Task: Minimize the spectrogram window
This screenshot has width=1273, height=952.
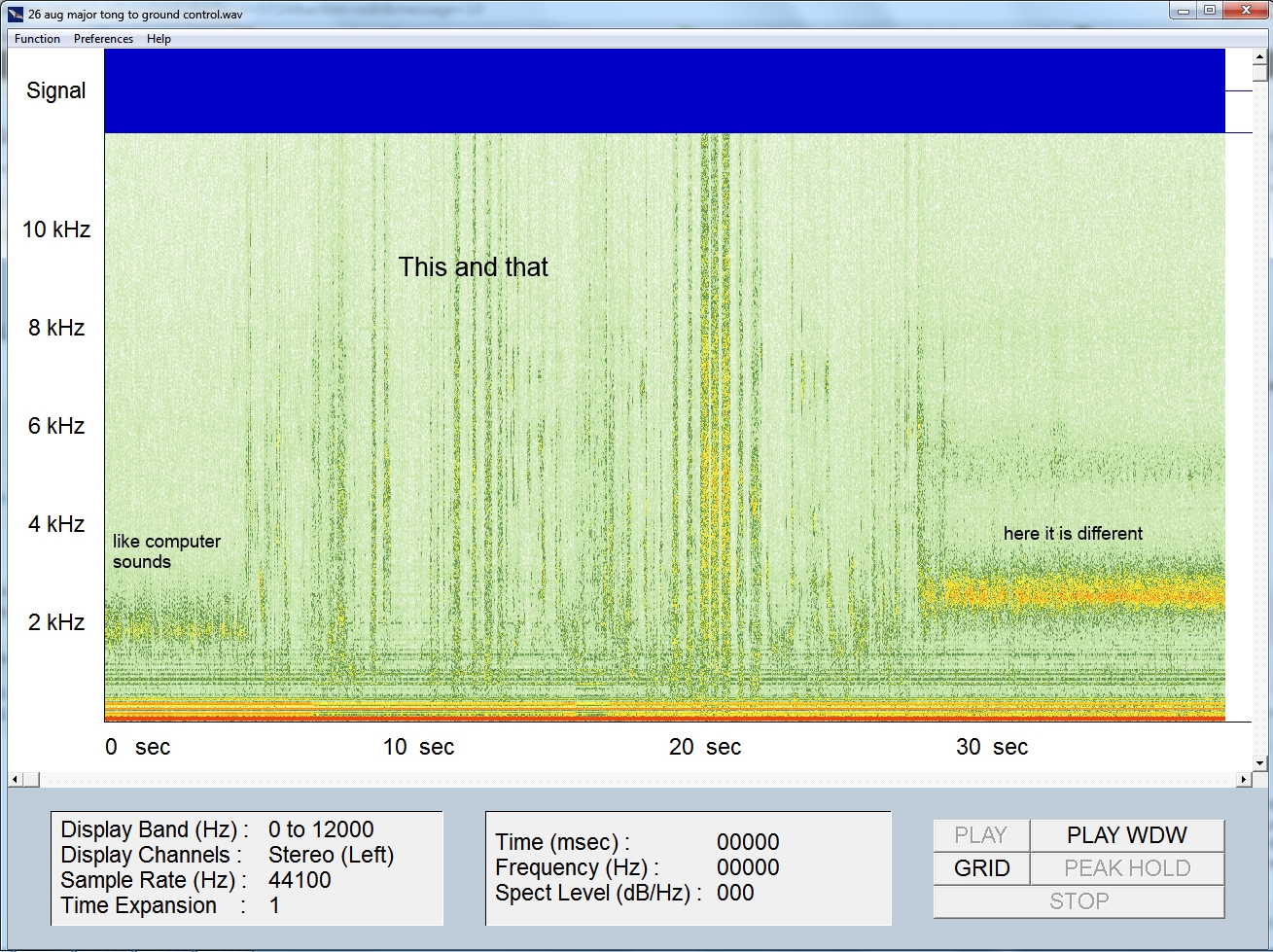Action: [x=1183, y=11]
